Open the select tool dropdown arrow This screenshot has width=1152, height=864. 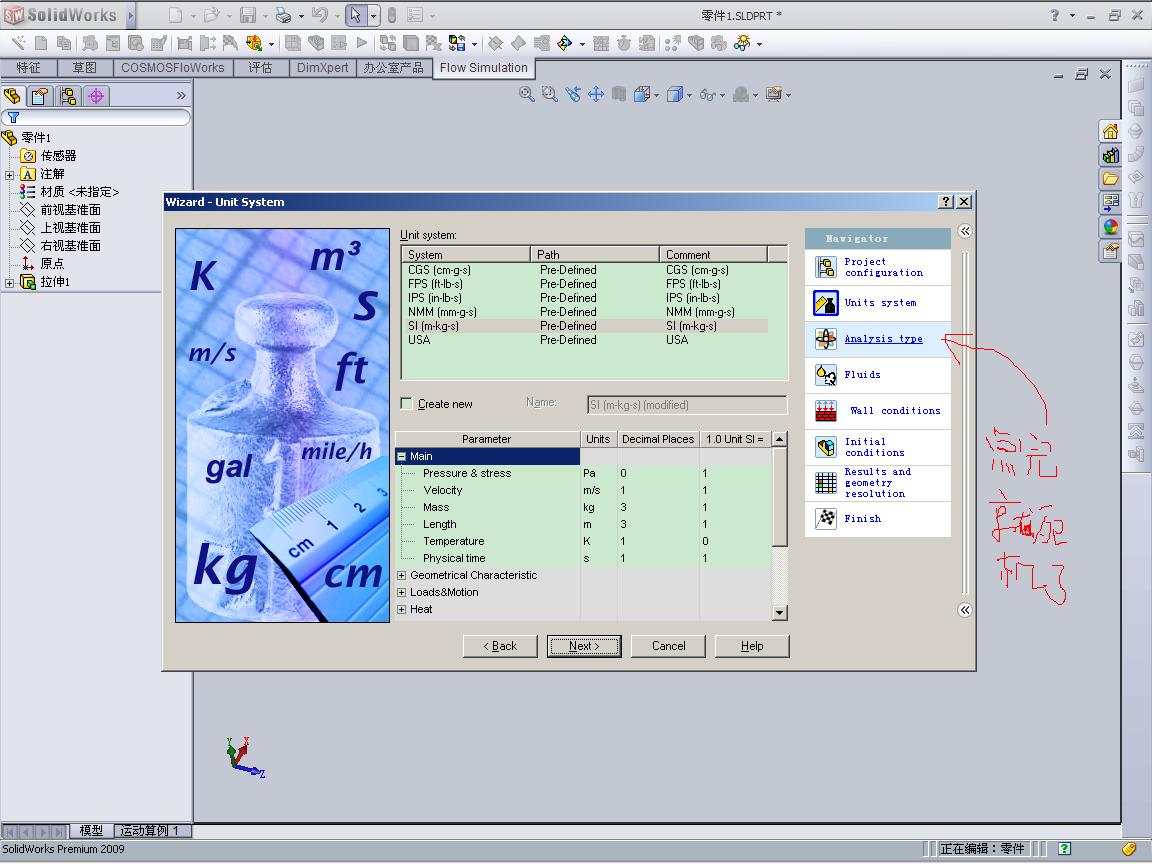[x=373, y=15]
